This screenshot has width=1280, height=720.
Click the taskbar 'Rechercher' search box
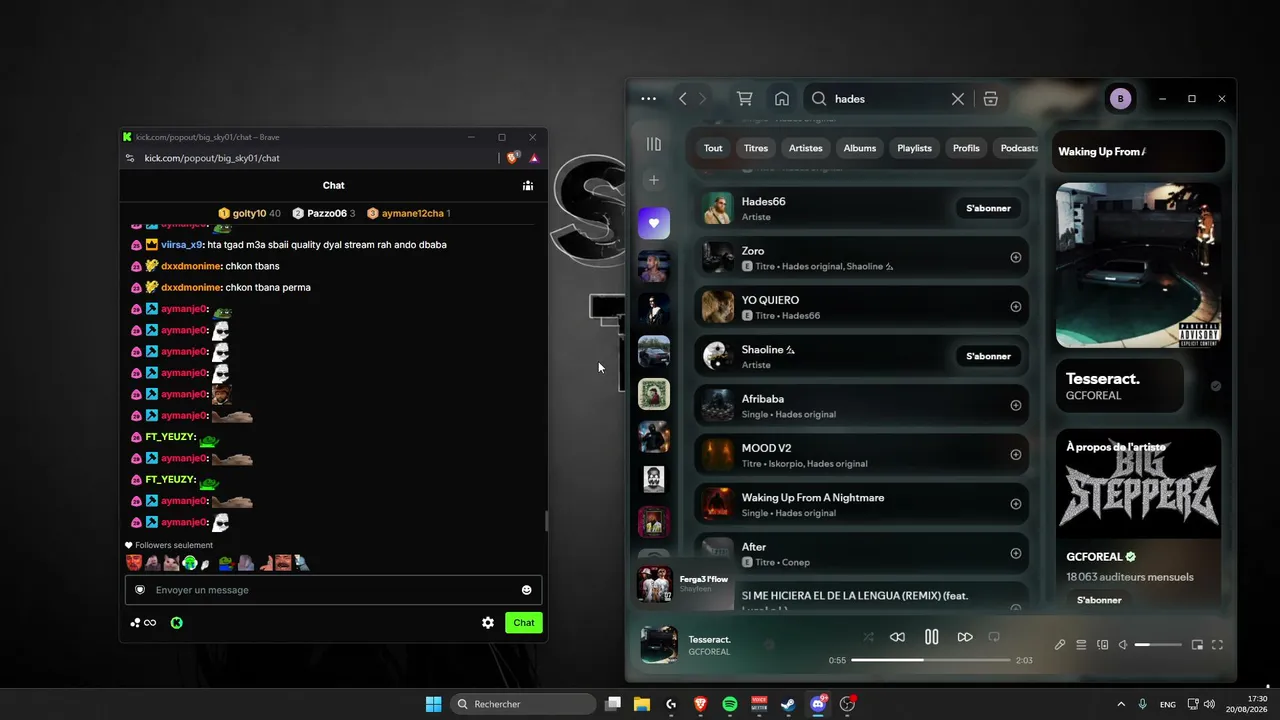tap(523, 704)
